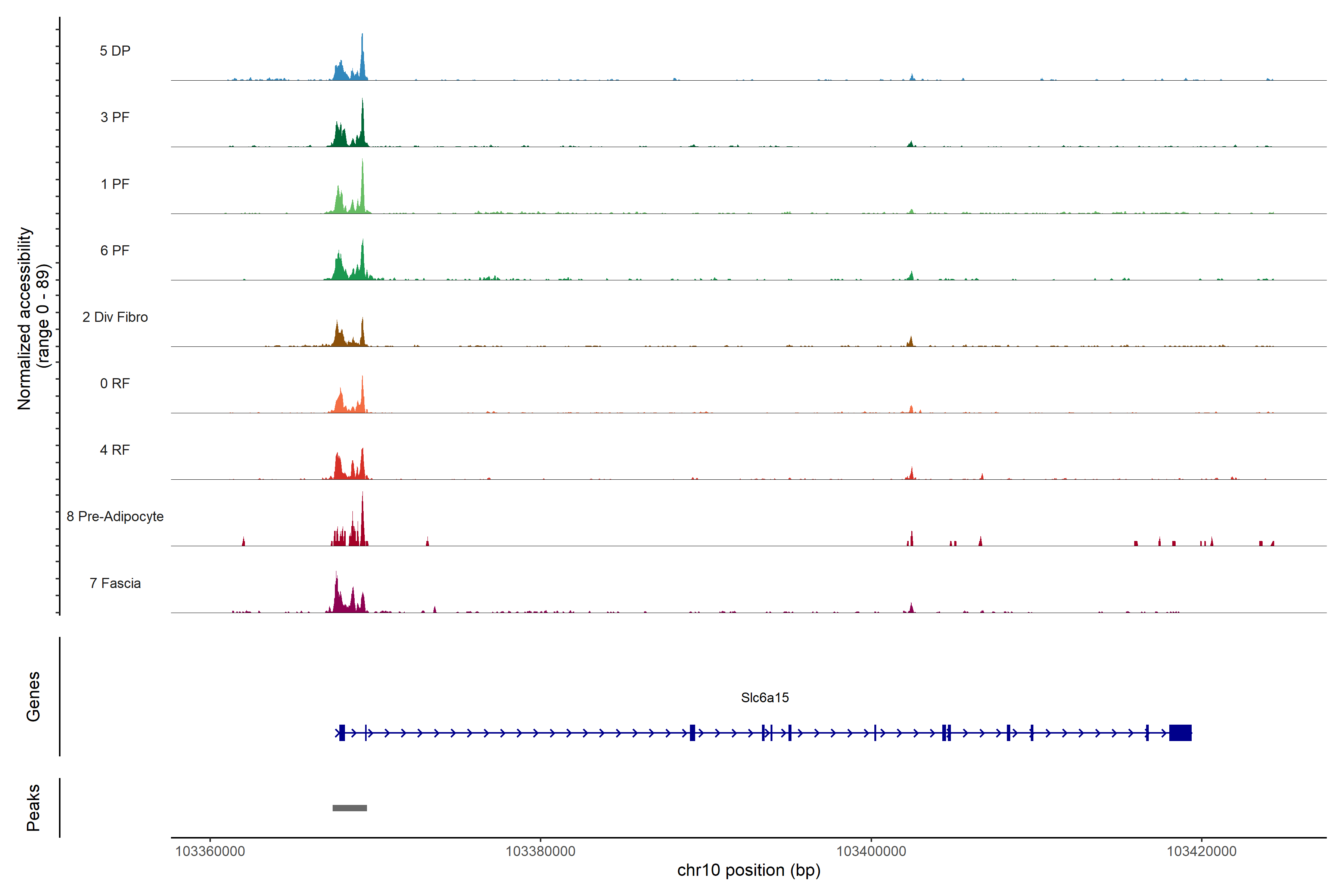Click the 8 Pre-Adipocyte label
The width and height of the screenshot is (1344, 896).
[115, 517]
